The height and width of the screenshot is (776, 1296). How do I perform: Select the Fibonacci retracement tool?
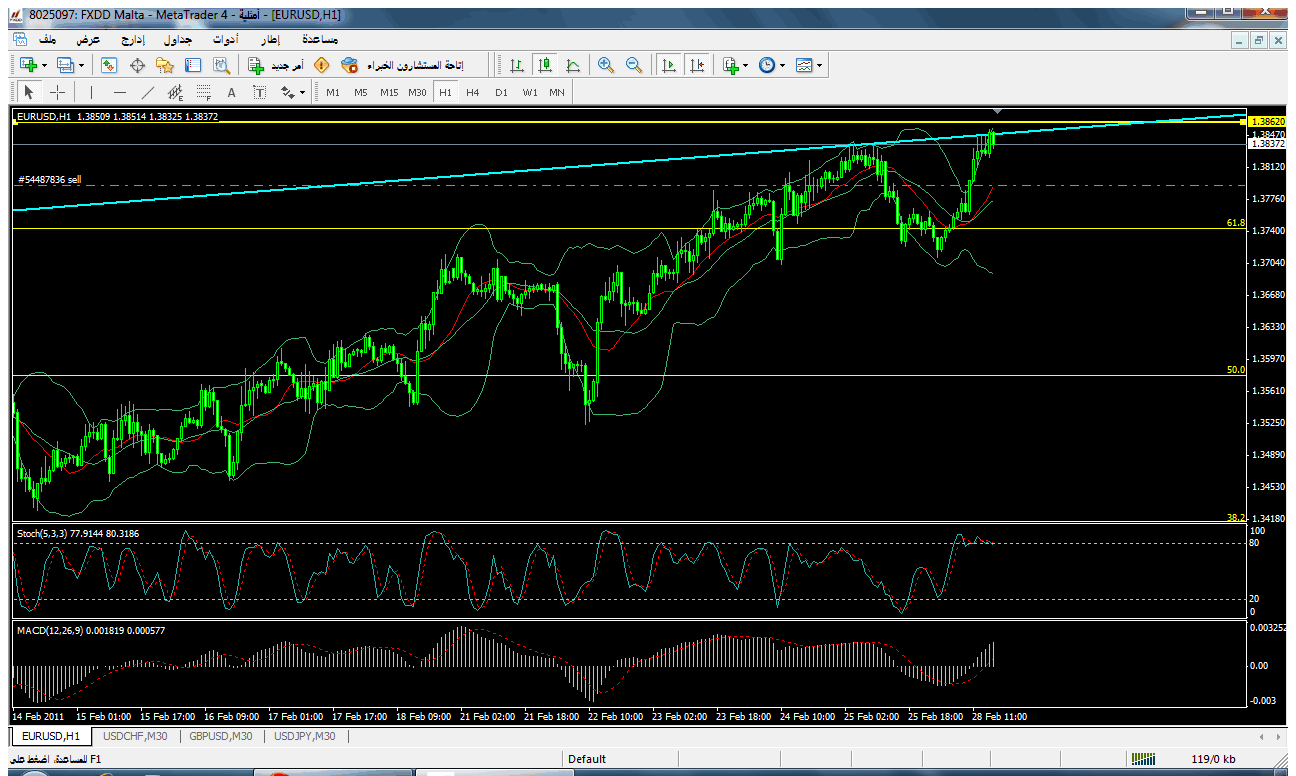[x=204, y=92]
